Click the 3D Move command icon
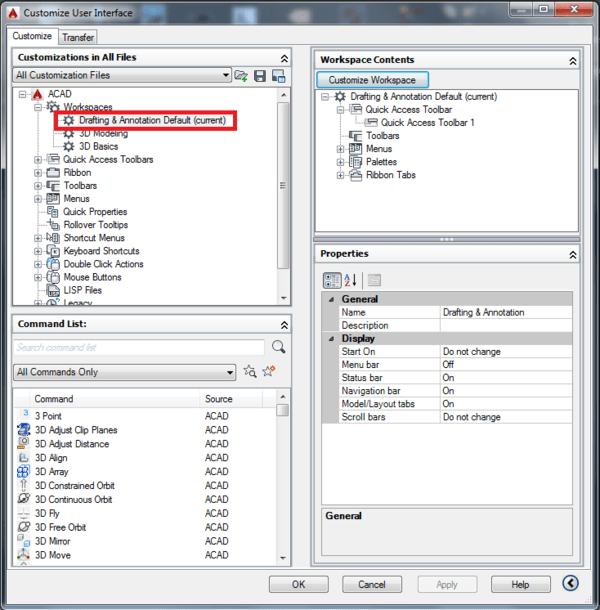This screenshot has height=610, width=600. pos(23,554)
